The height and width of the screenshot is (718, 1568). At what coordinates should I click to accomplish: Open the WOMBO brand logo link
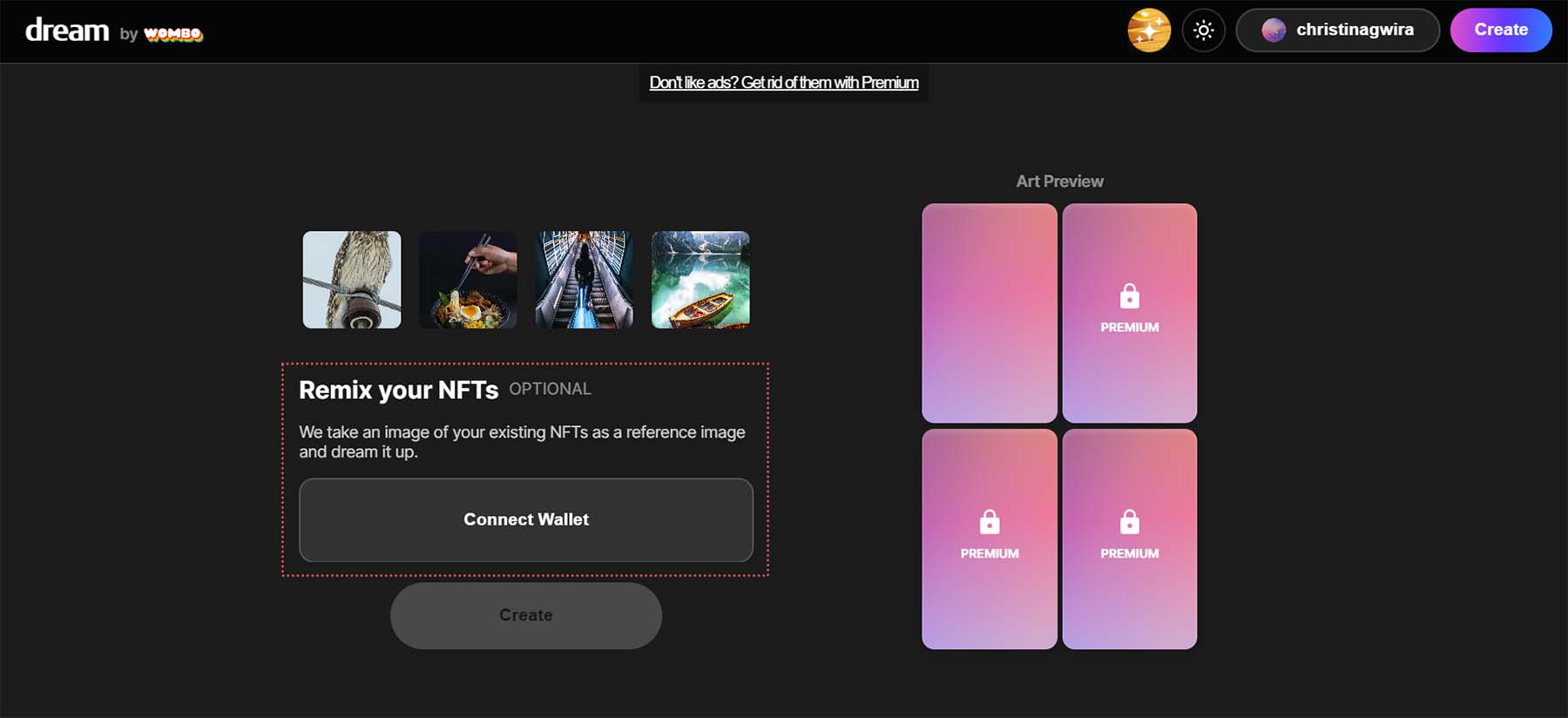click(173, 34)
